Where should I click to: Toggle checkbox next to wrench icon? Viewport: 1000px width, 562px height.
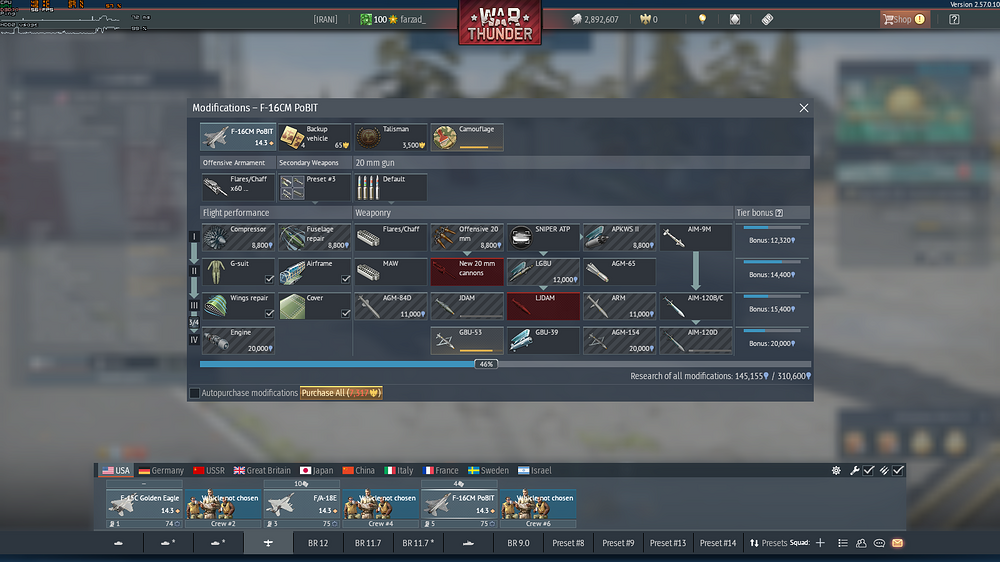869,470
